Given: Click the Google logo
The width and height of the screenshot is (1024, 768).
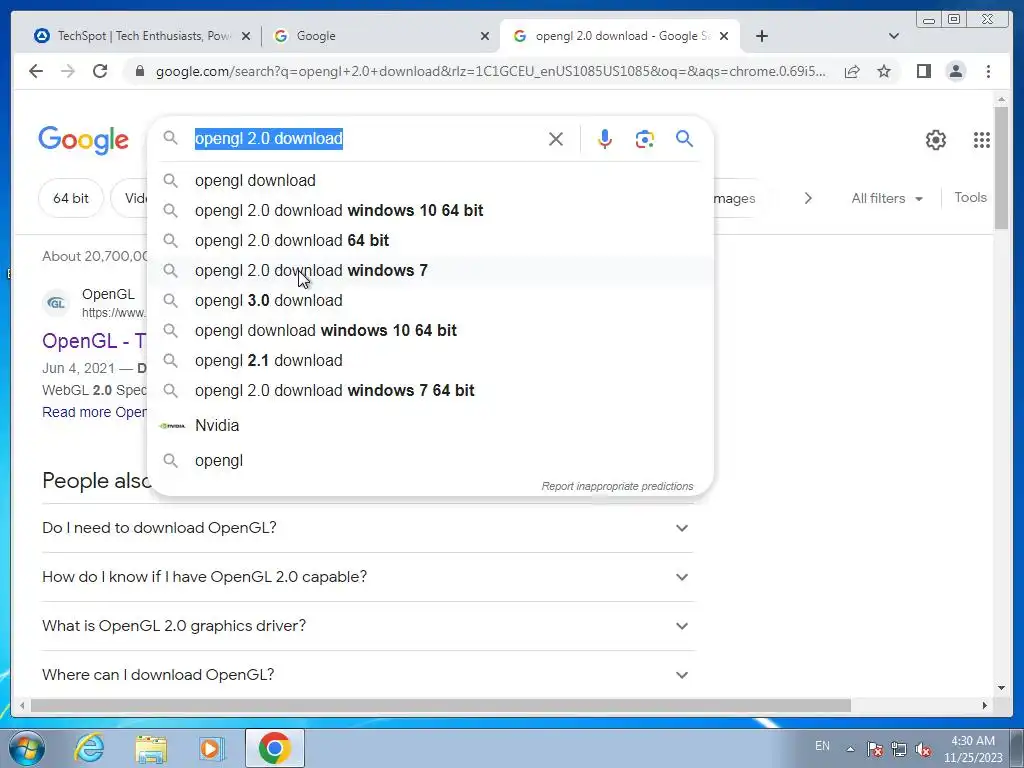Looking at the screenshot, I should pos(84,140).
